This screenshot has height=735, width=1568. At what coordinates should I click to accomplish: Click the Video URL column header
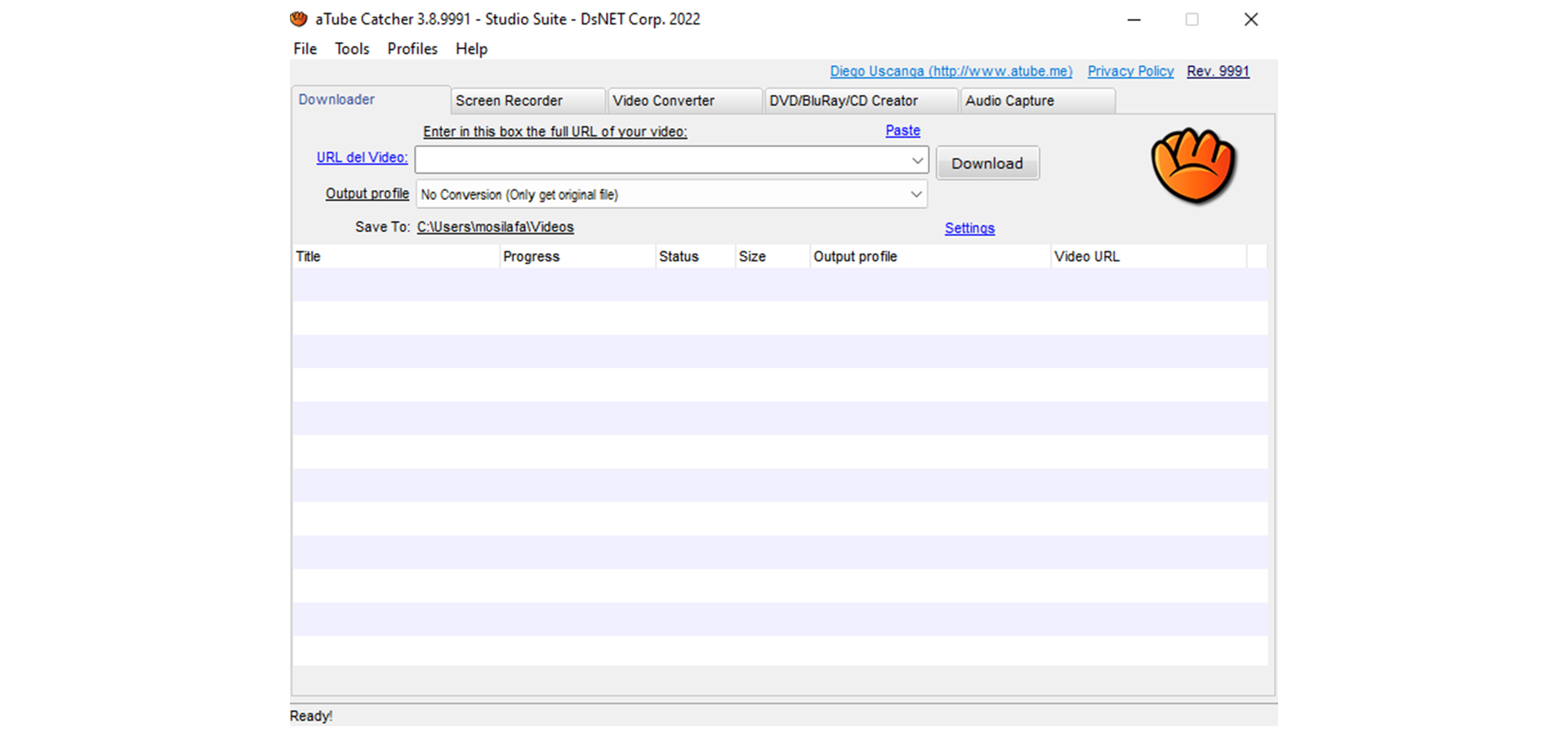coord(1148,256)
